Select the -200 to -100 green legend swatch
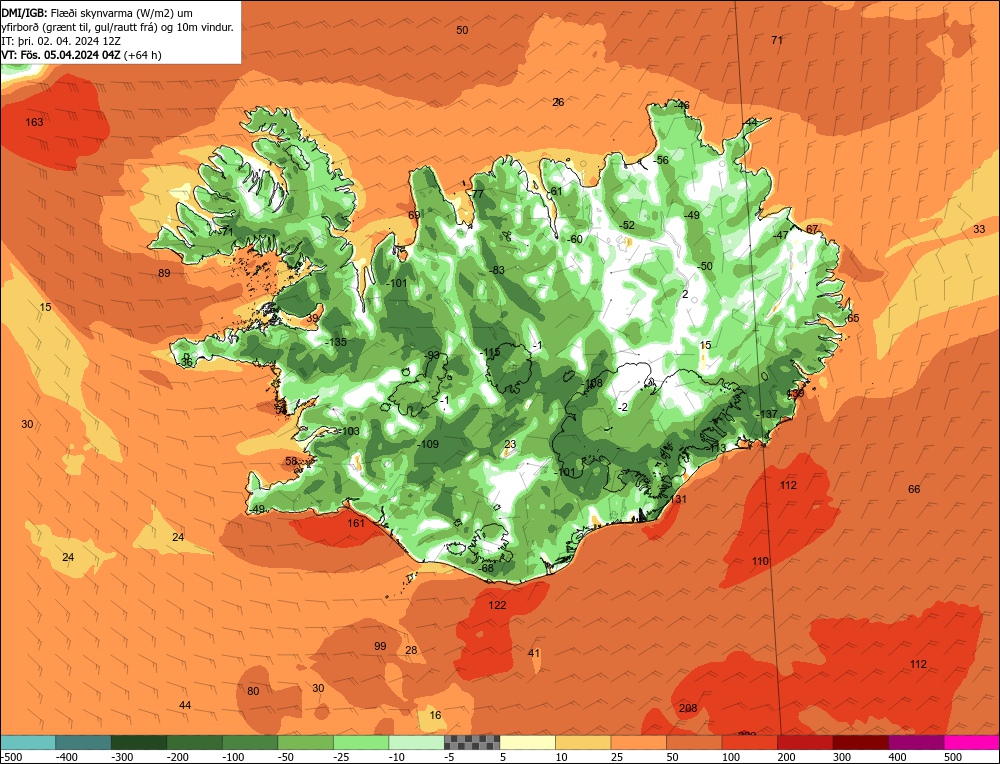Image resolution: width=1000 pixels, height=764 pixels. (x=195, y=742)
